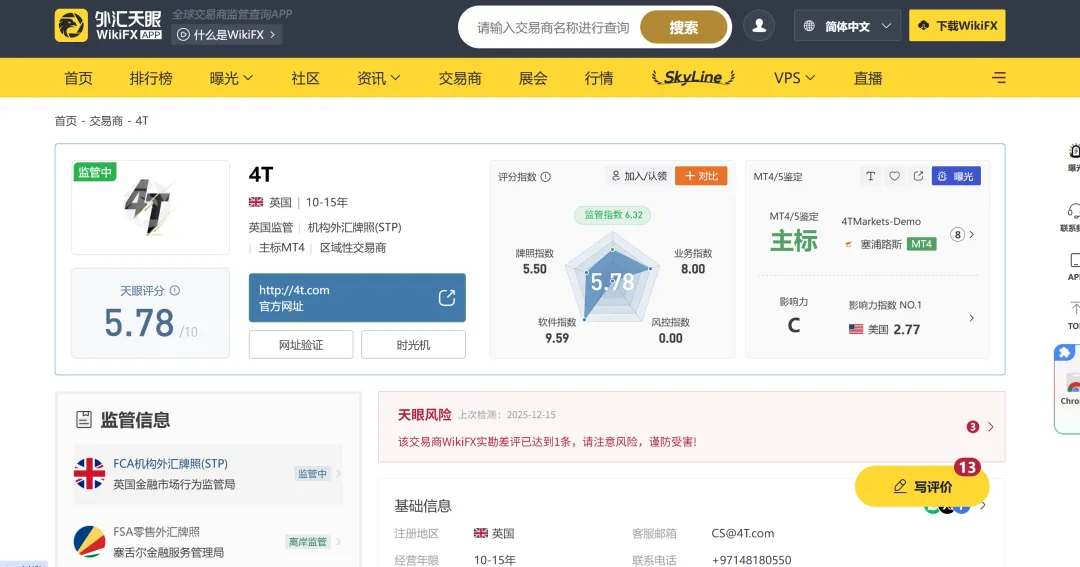The image size is (1080, 567).
Task: Click the info icon beside 天眼评分
Action: coord(175,291)
